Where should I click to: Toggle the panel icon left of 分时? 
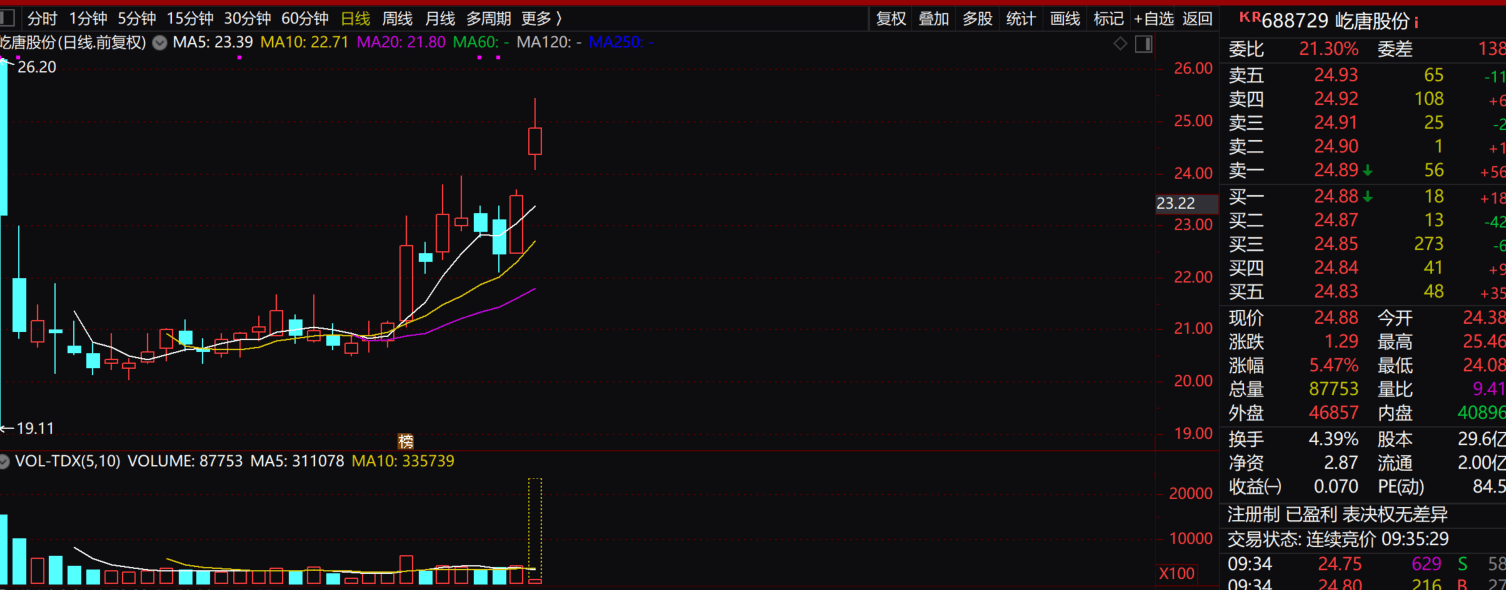[8, 18]
